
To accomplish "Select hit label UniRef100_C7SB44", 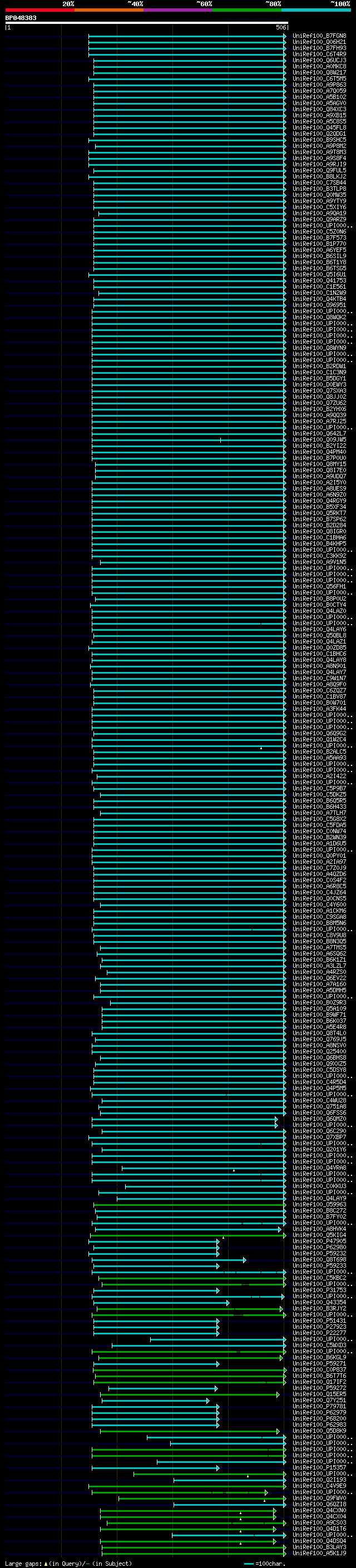I will (319, 182).
